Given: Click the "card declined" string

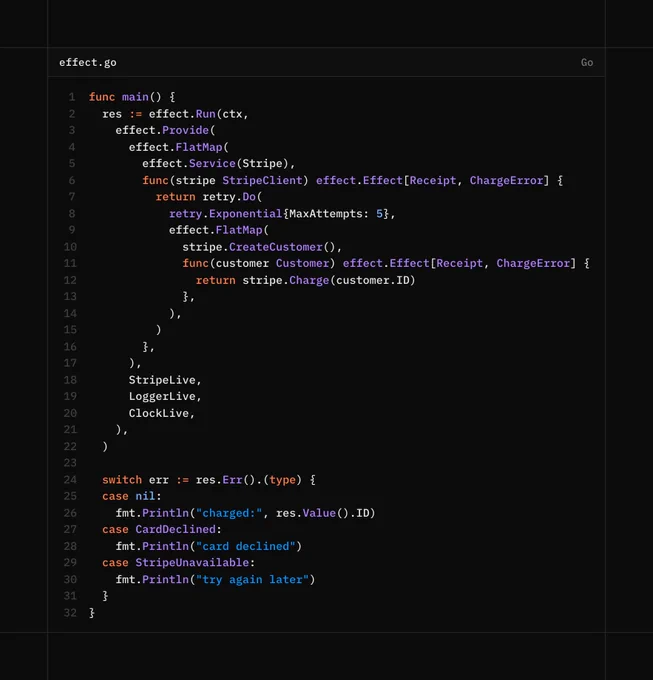Looking at the screenshot, I should tap(245, 546).
